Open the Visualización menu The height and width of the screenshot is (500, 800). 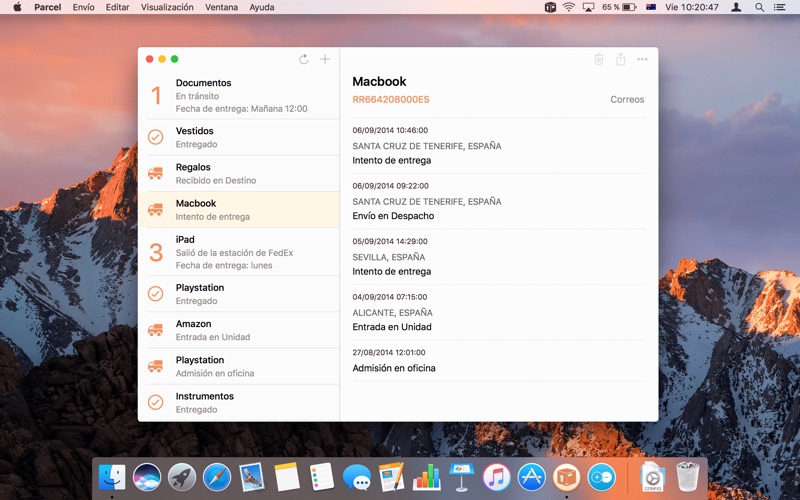point(167,7)
